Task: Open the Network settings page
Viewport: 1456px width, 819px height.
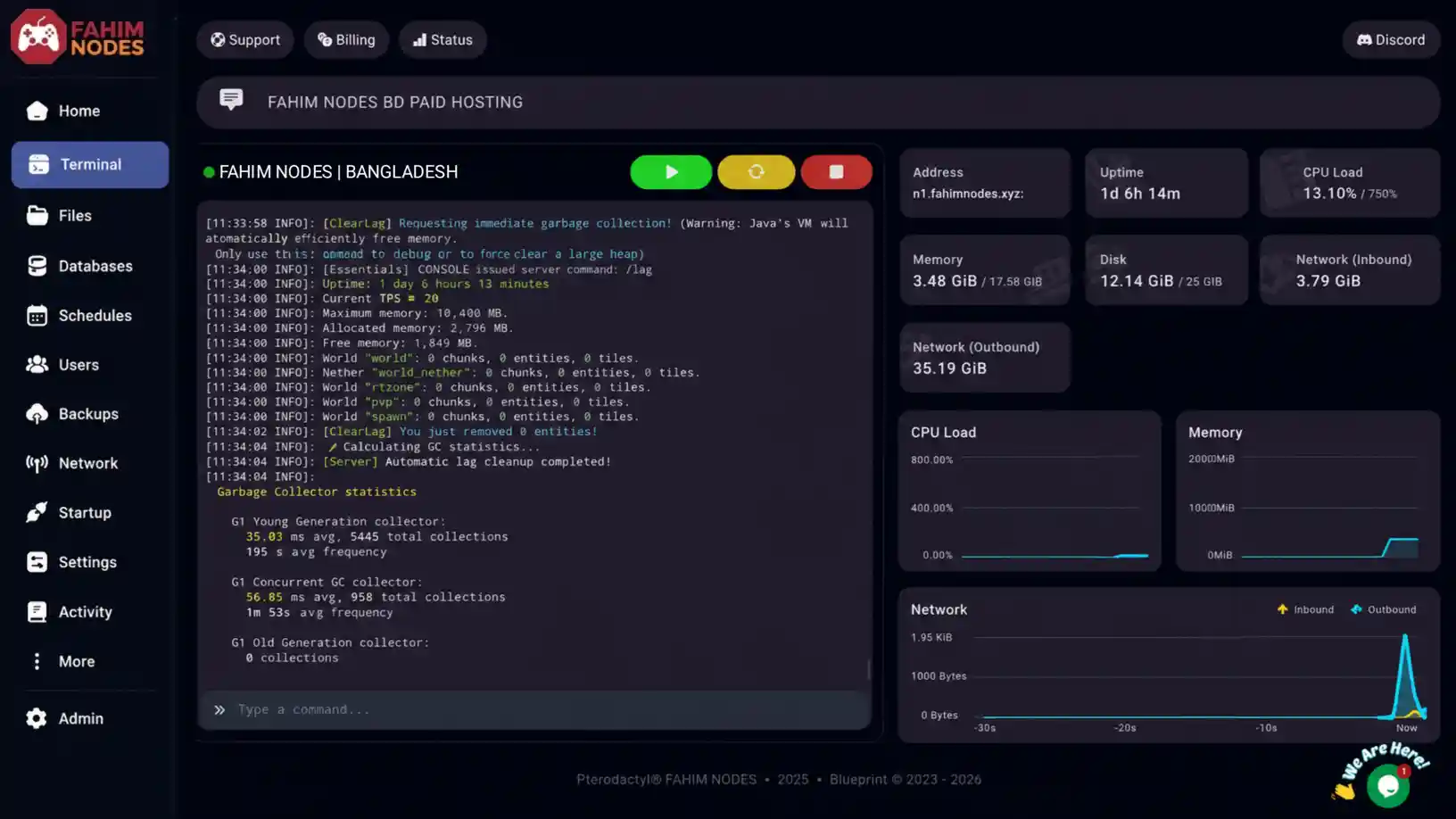Action: coord(90,463)
